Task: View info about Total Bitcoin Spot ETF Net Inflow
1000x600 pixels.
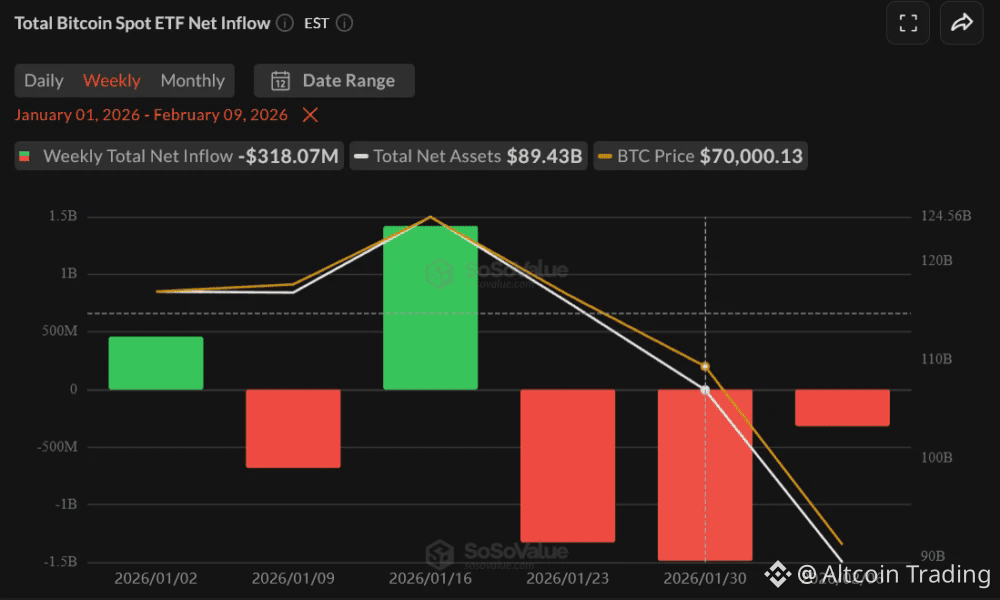Action: tap(285, 23)
